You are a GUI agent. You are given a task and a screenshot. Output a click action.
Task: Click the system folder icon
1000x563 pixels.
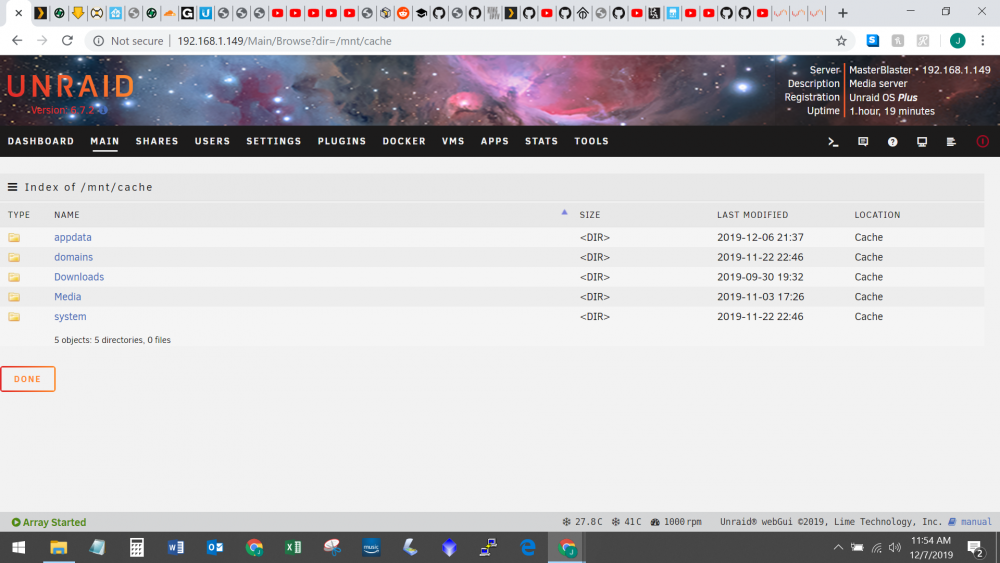coord(14,316)
